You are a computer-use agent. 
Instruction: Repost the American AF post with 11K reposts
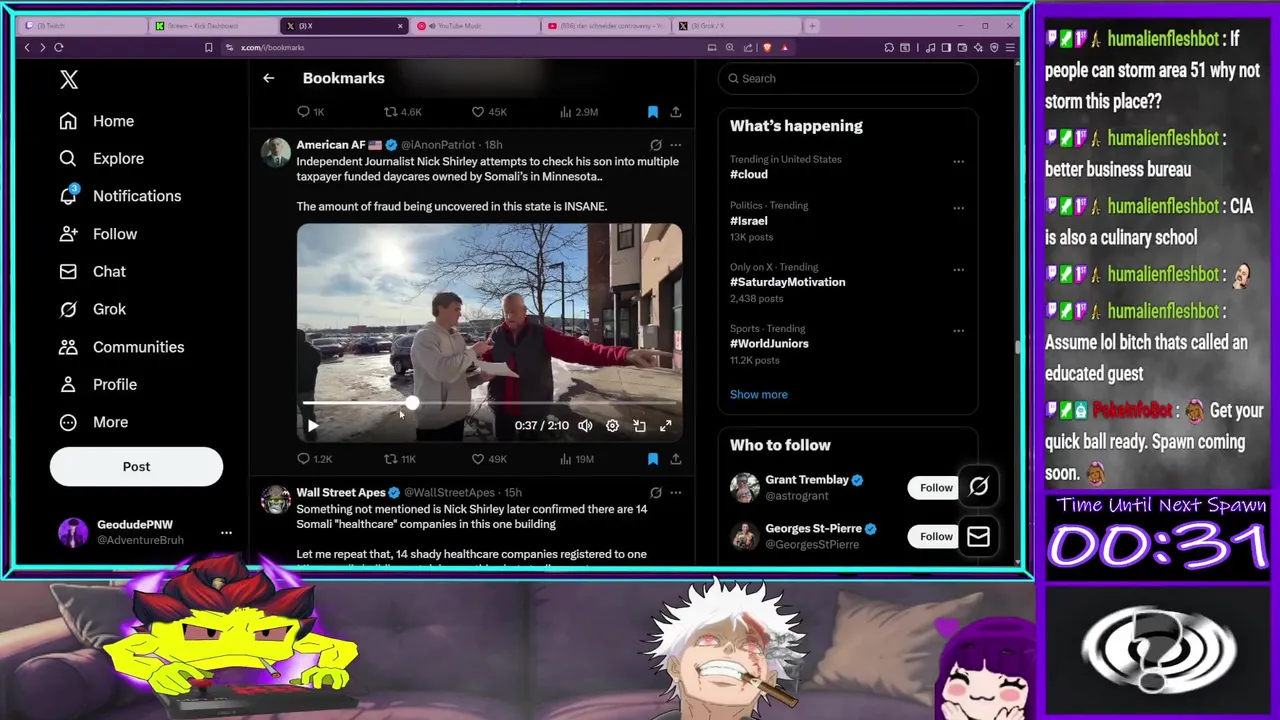(x=399, y=459)
